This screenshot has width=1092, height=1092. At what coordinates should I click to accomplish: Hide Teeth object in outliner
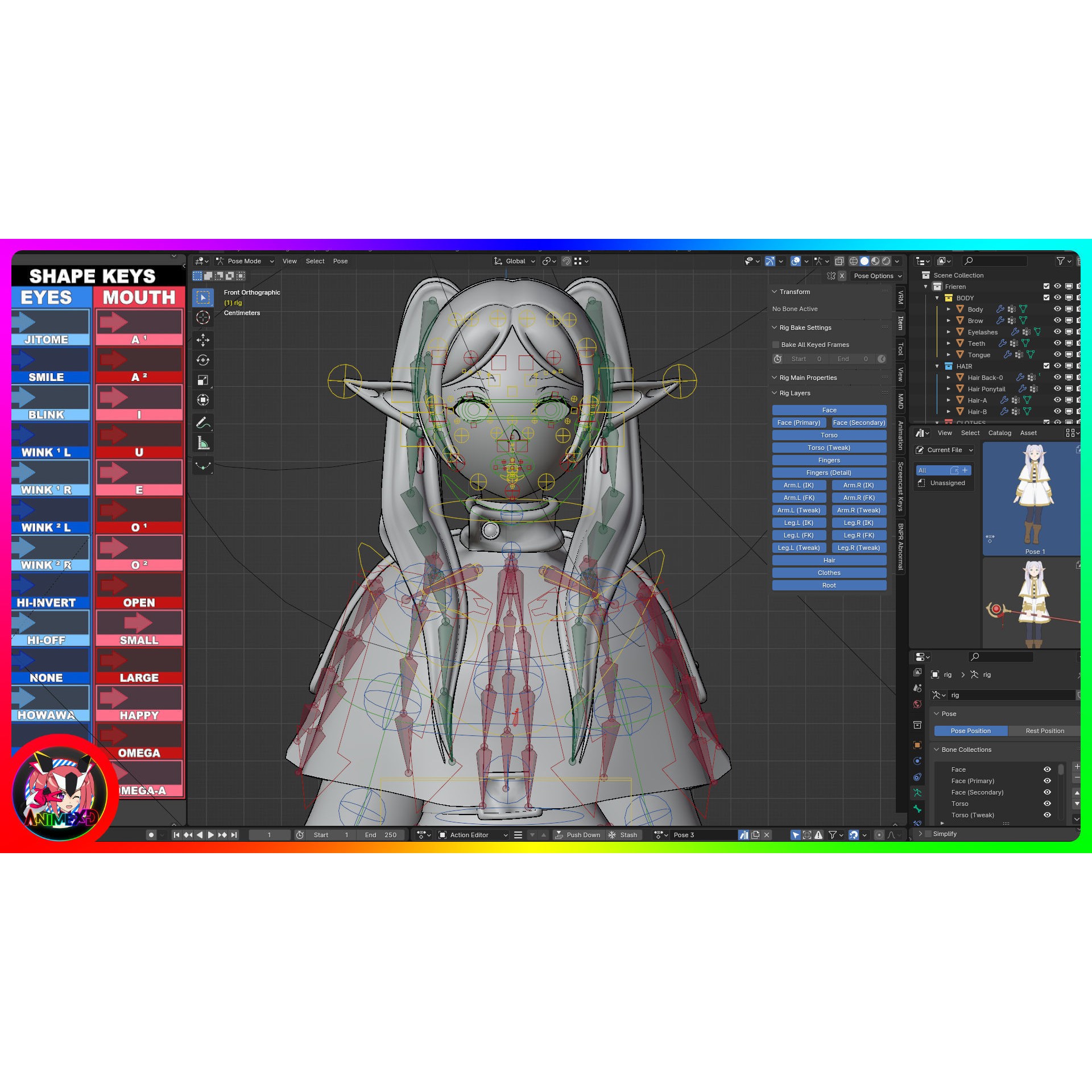[1057, 343]
